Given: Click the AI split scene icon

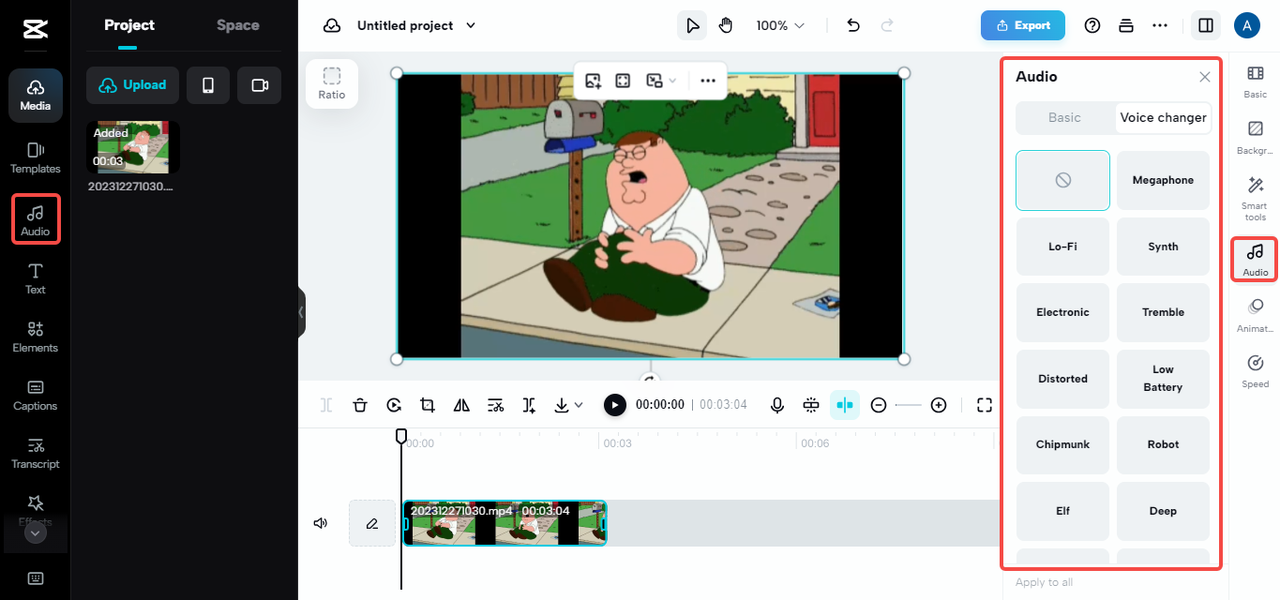Looking at the screenshot, I should (x=529, y=405).
